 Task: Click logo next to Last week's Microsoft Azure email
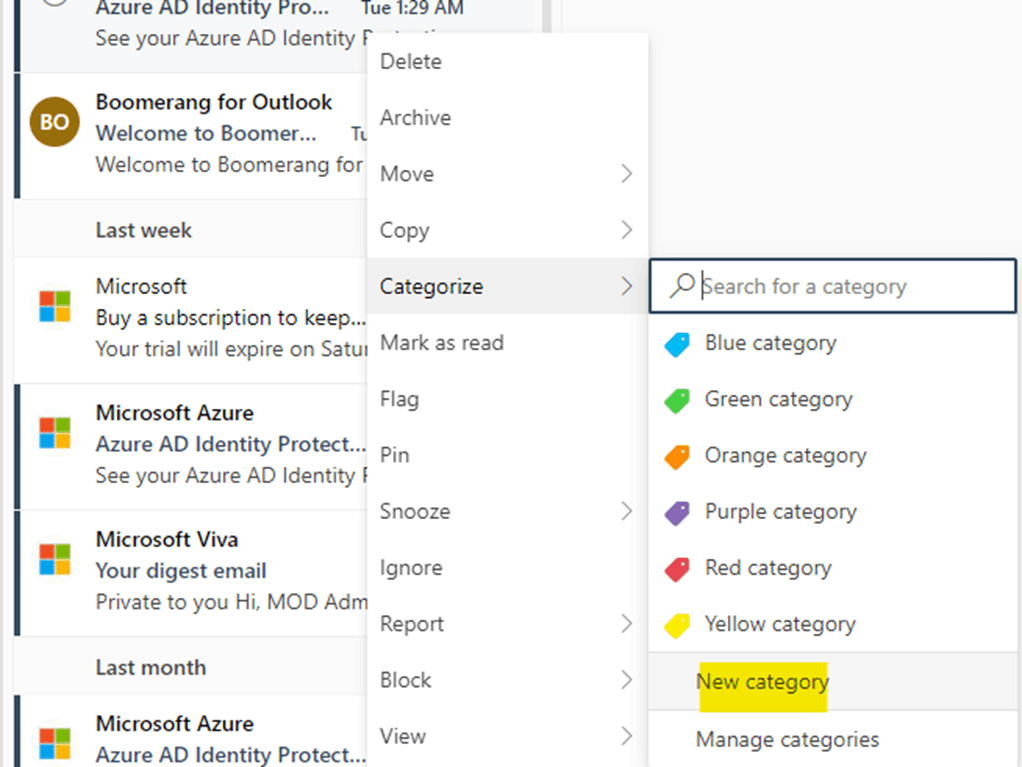tap(55, 433)
